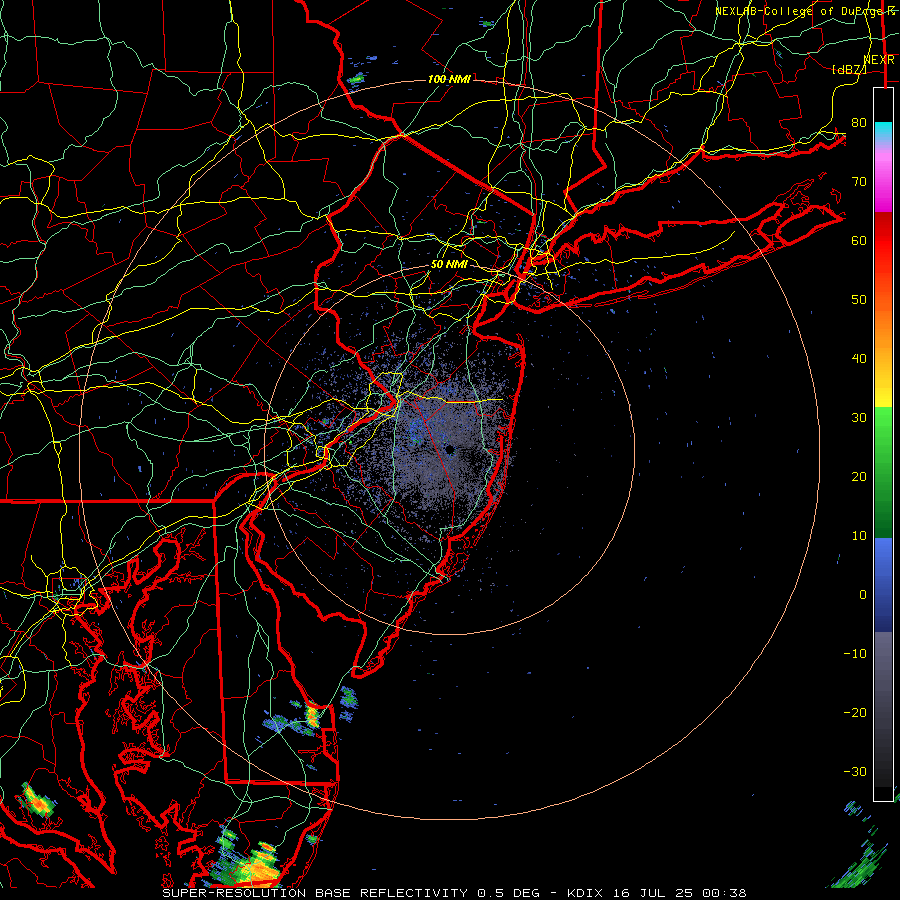Click the "16 JUL 25 00:38" timestamp
900x900 pixels.
pyautogui.click(x=681, y=893)
